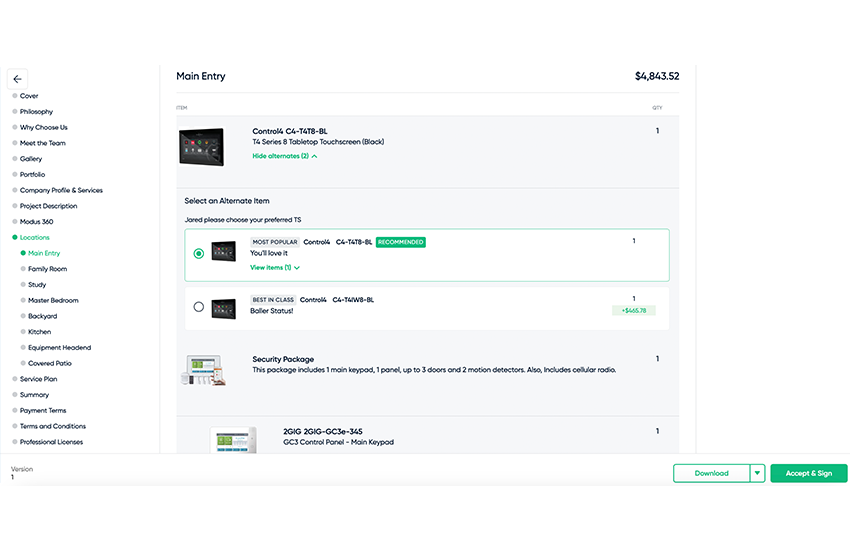Select the Most Popular C4-T4T8-BL radio
Screen dimensions: 850x550
click(199, 254)
